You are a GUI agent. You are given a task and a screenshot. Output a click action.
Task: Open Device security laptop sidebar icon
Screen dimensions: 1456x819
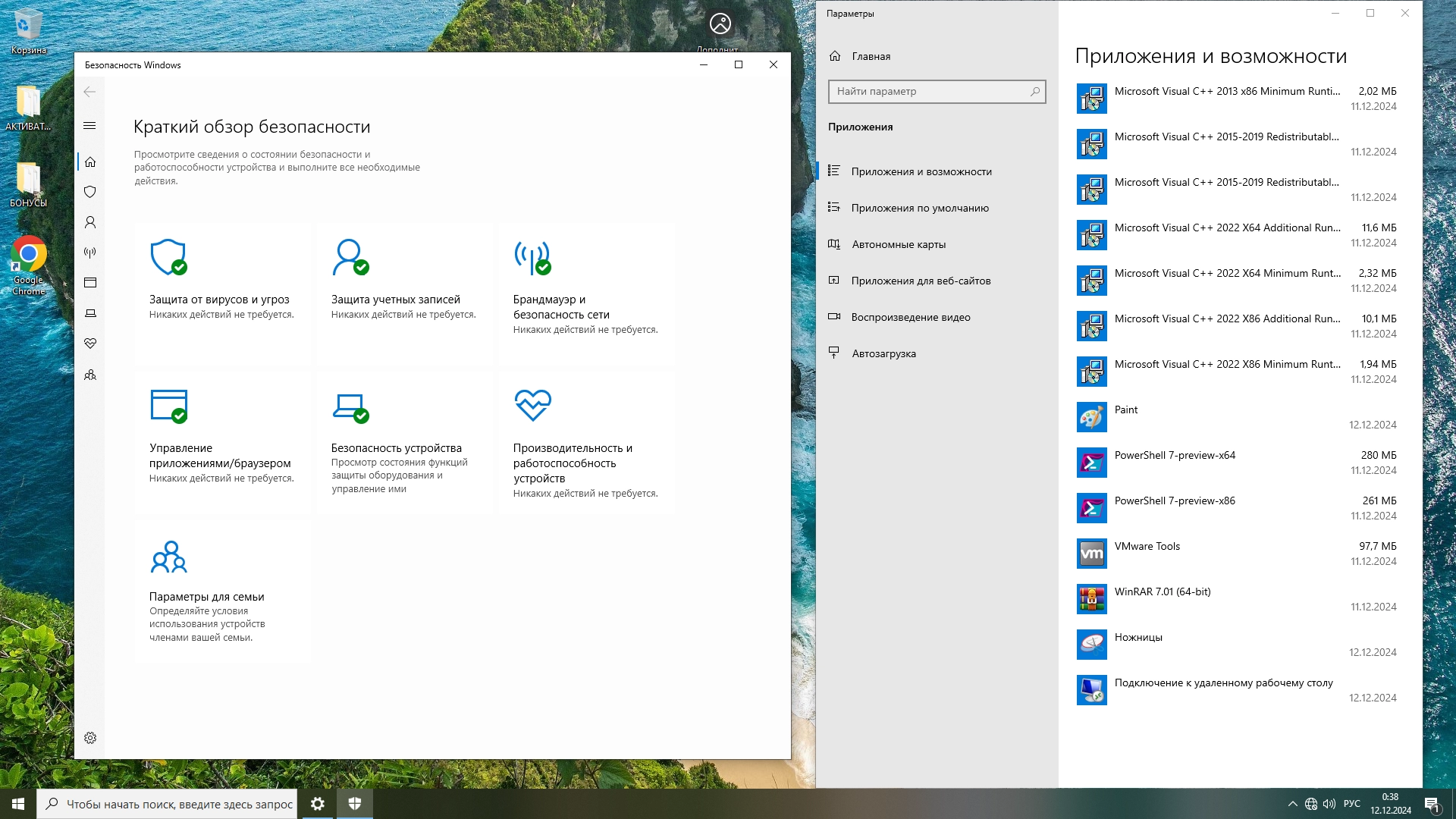(90, 313)
